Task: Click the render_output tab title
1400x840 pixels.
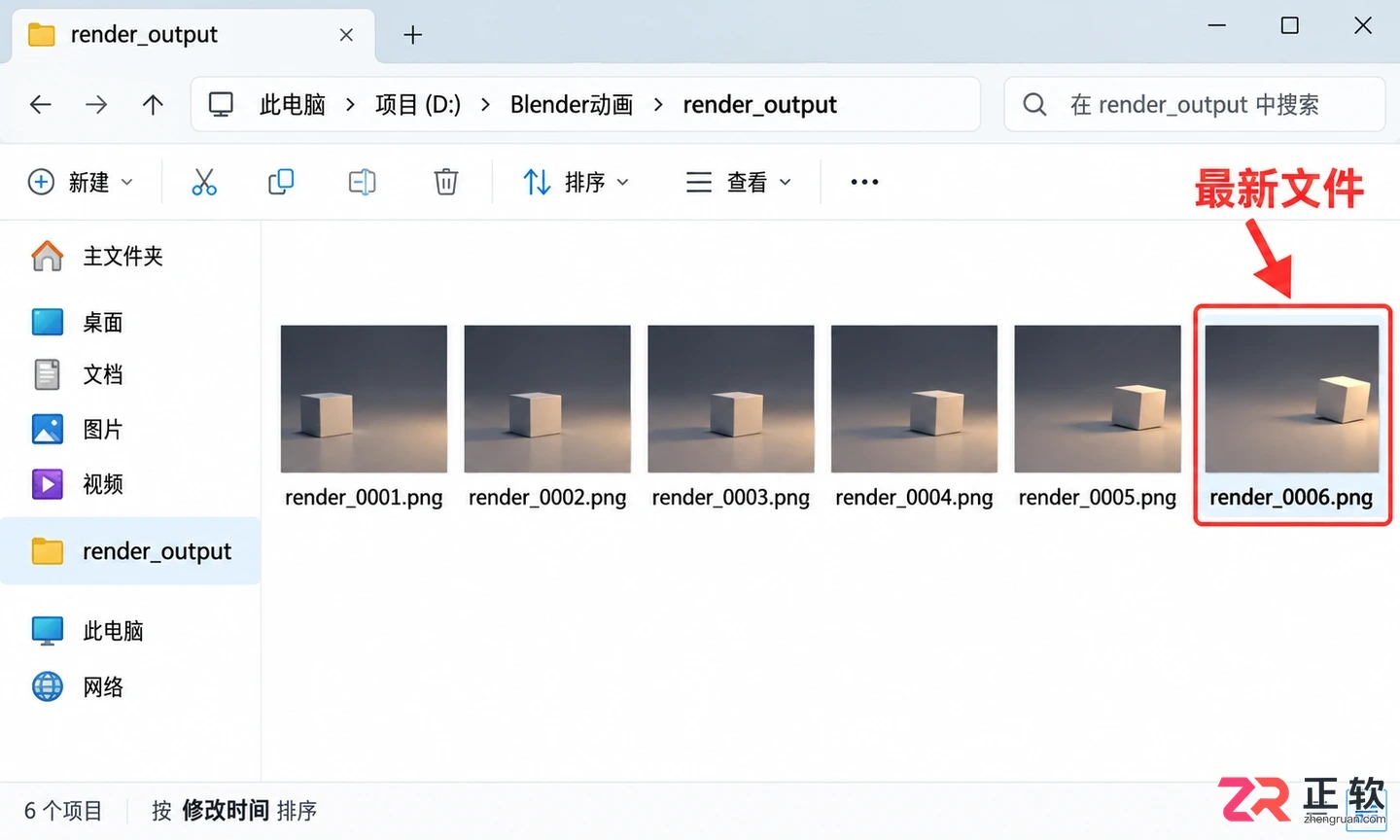Action: pos(144,35)
